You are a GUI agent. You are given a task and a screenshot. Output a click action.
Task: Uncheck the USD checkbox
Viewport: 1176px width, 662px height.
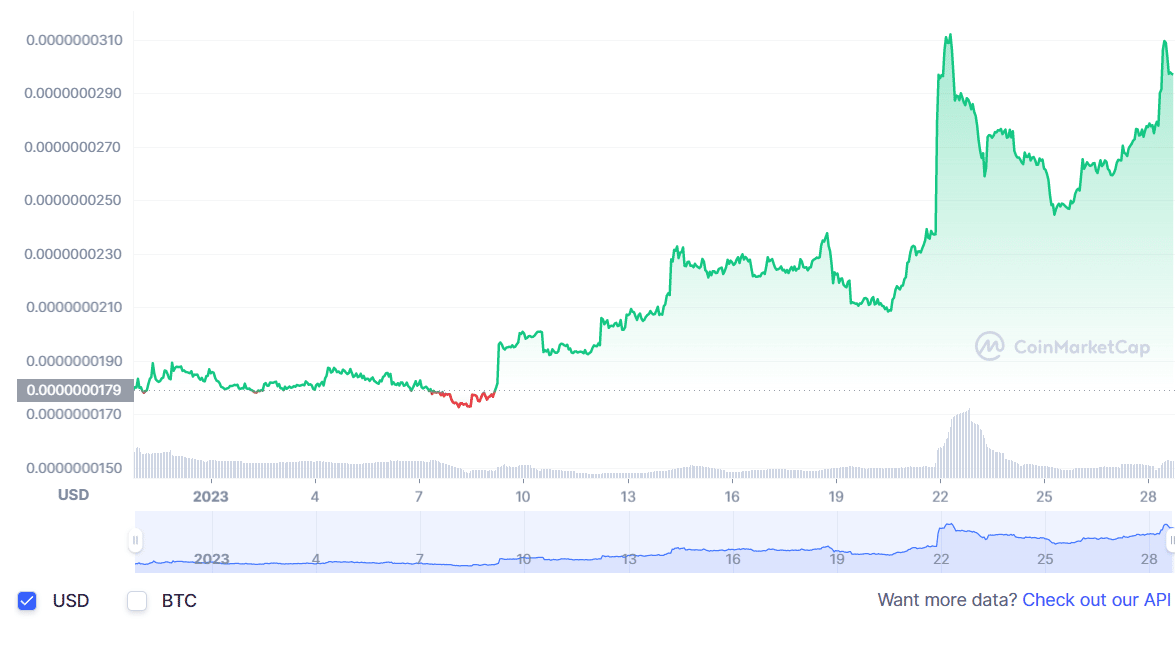coord(28,601)
